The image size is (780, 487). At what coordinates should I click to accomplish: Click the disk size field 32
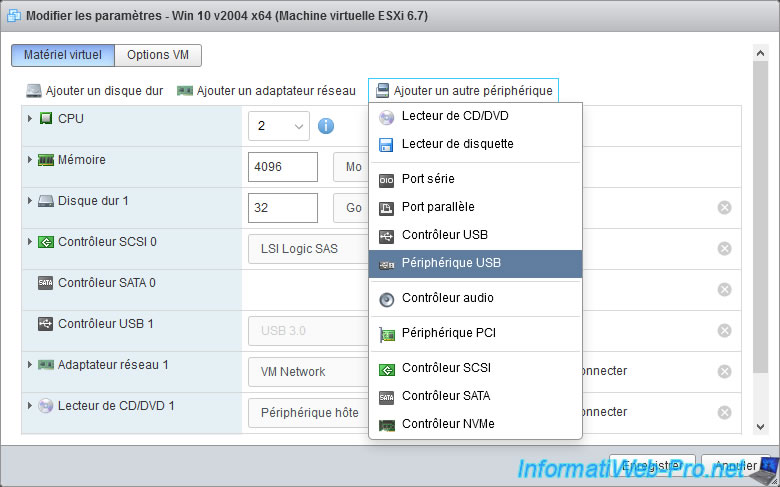[283, 208]
